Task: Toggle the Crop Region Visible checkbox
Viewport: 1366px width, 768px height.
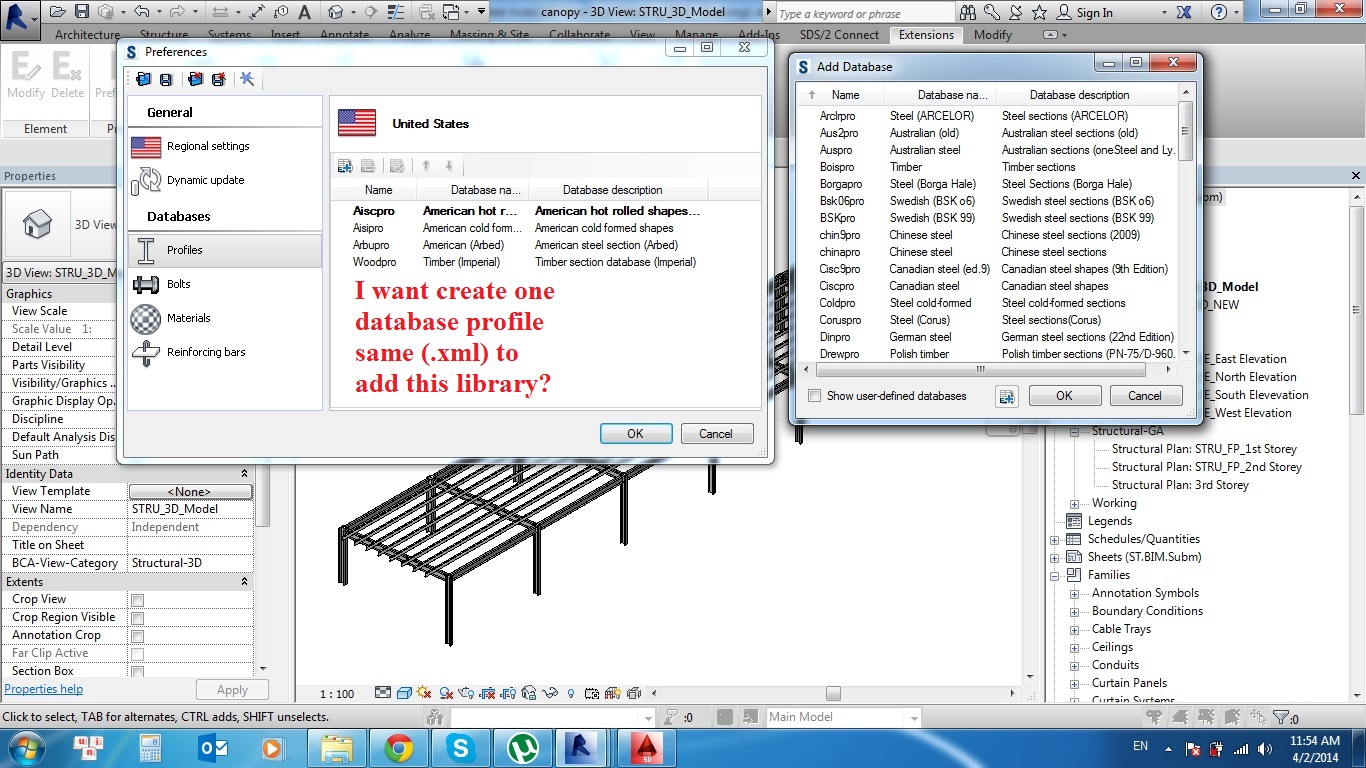Action: [x=138, y=618]
